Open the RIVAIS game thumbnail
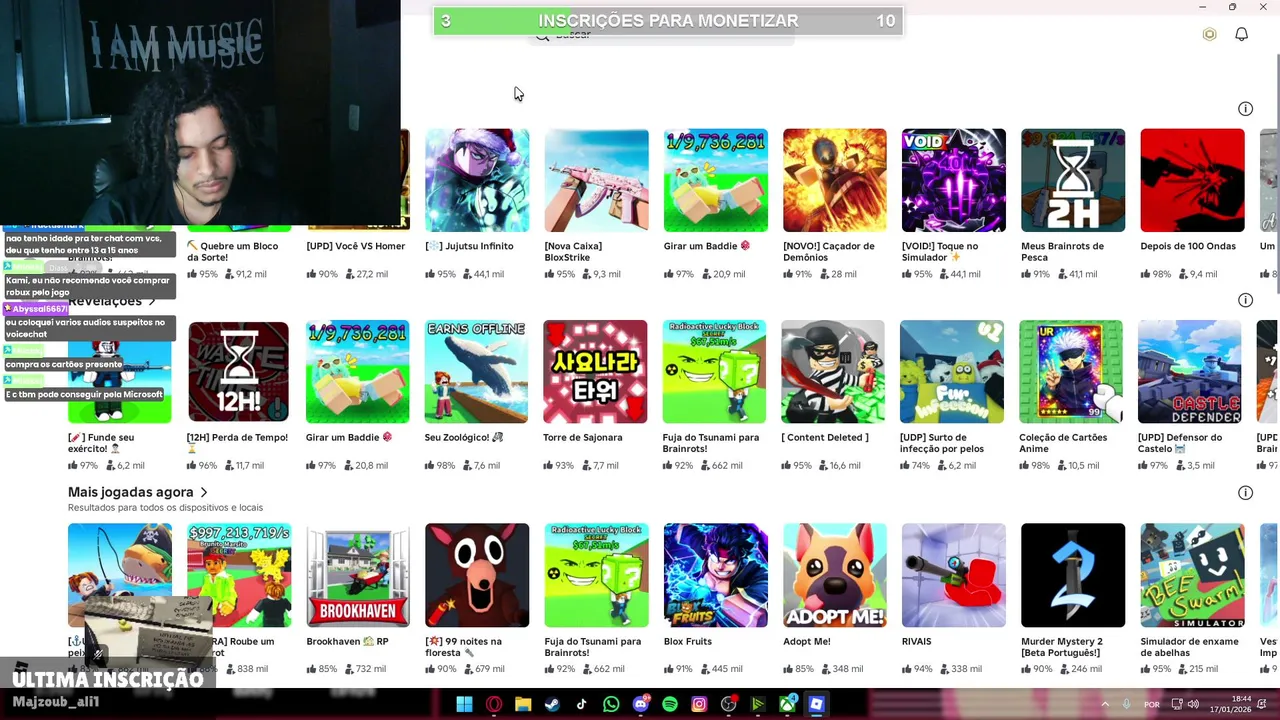The width and height of the screenshot is (1280, 720). [x=954, y=575]
